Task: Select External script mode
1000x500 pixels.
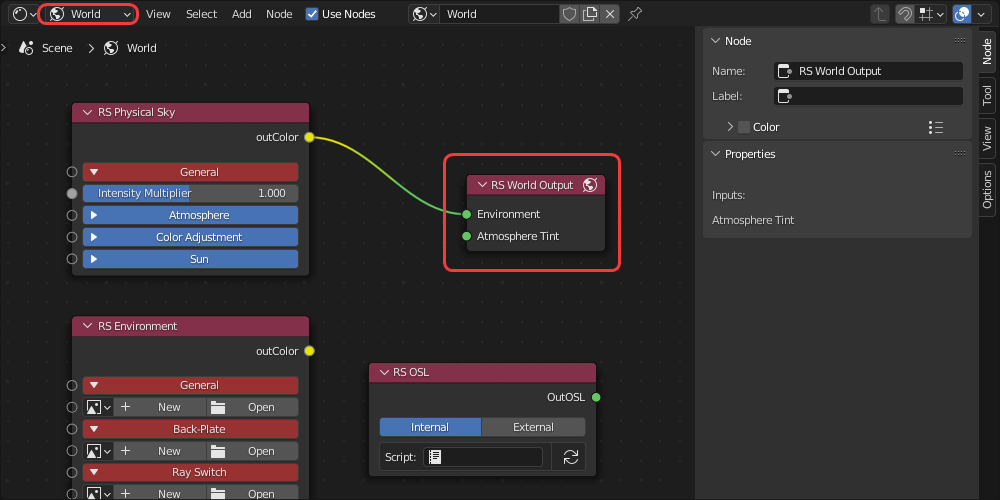Action: (533, 427)
